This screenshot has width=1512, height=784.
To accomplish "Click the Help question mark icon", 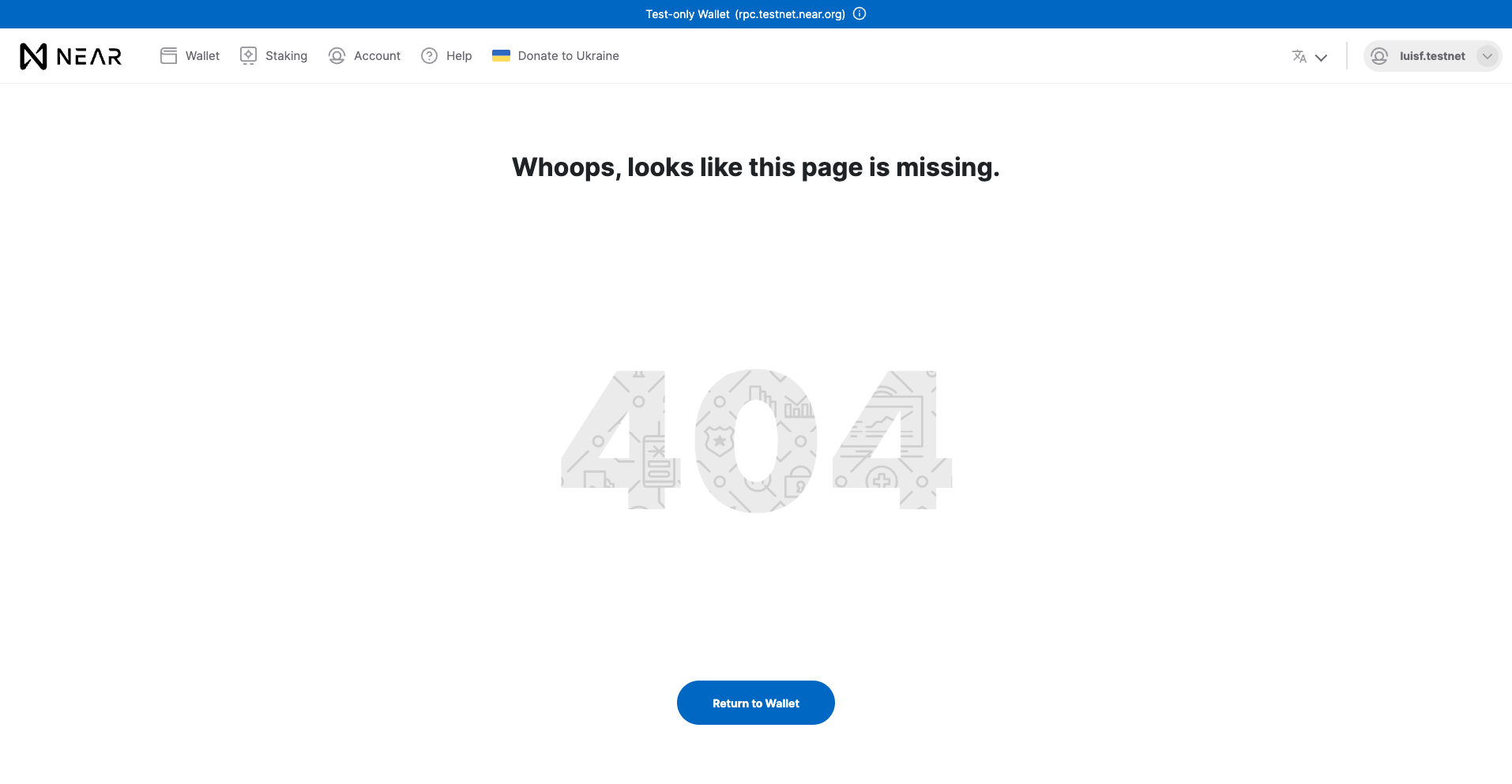I will pos(429,55).
